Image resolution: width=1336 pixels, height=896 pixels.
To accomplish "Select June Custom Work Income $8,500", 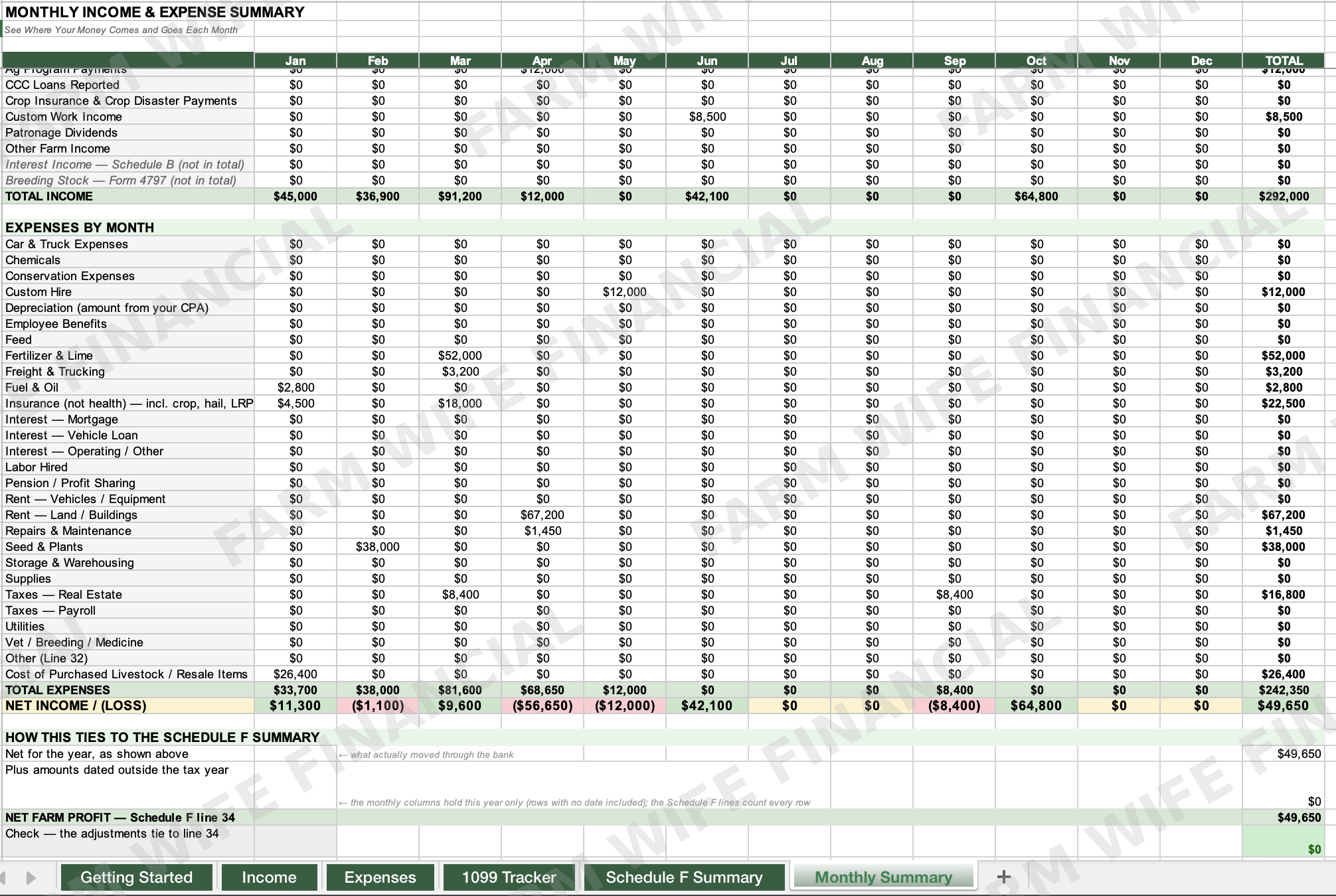I will click(707, 117).
